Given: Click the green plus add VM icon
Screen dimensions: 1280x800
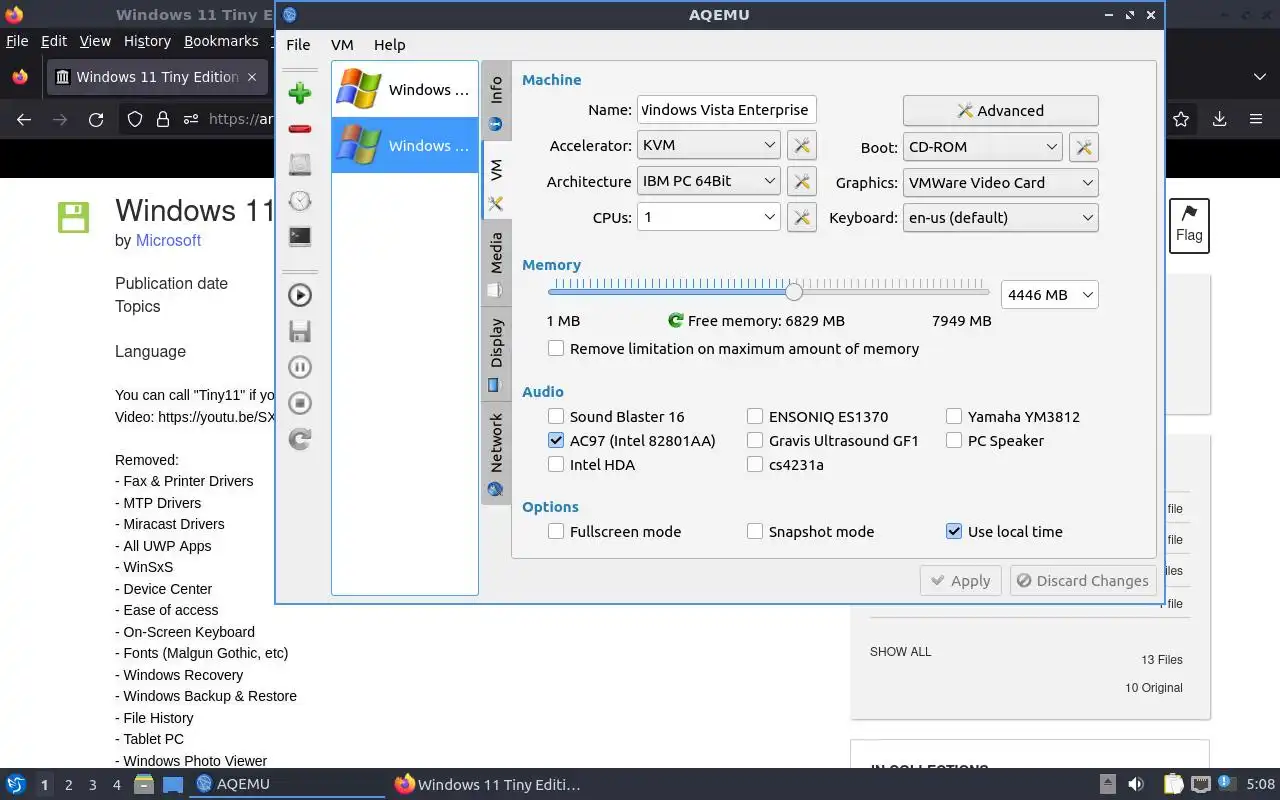Looking at the screenshot, I should coord(299,93).
